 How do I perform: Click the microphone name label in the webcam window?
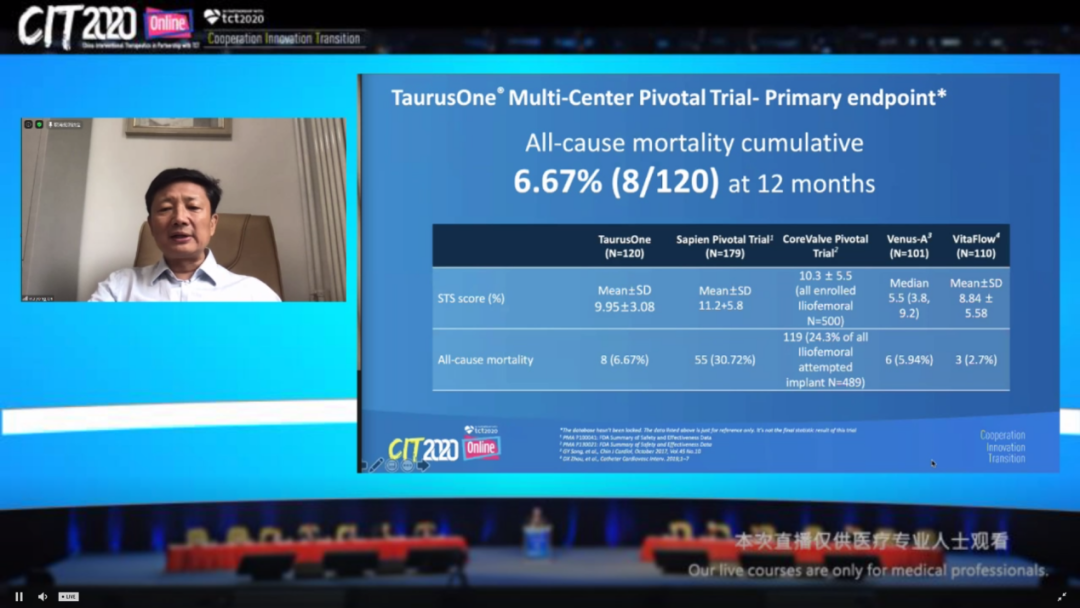(x=65, y=124)
